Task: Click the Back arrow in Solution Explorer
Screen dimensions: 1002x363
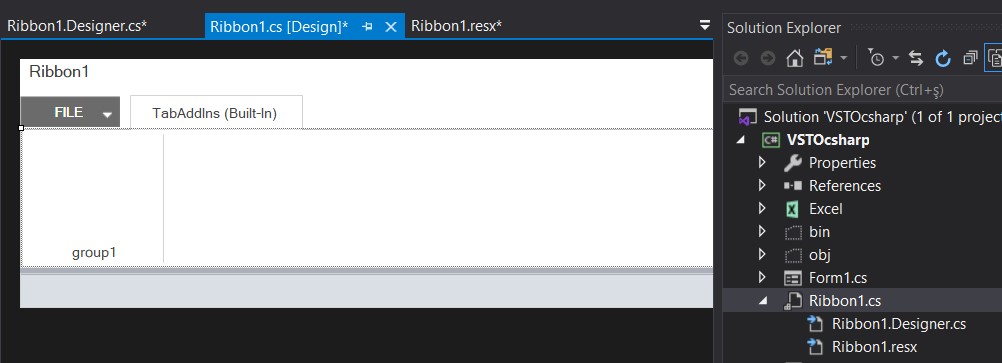Action: (x=741, y=58)
